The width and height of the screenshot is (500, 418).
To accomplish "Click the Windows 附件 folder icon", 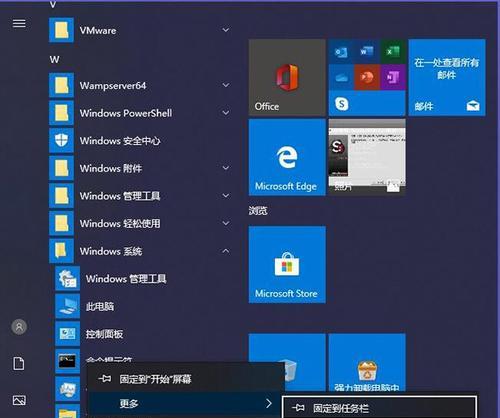I will pos(61,168).
